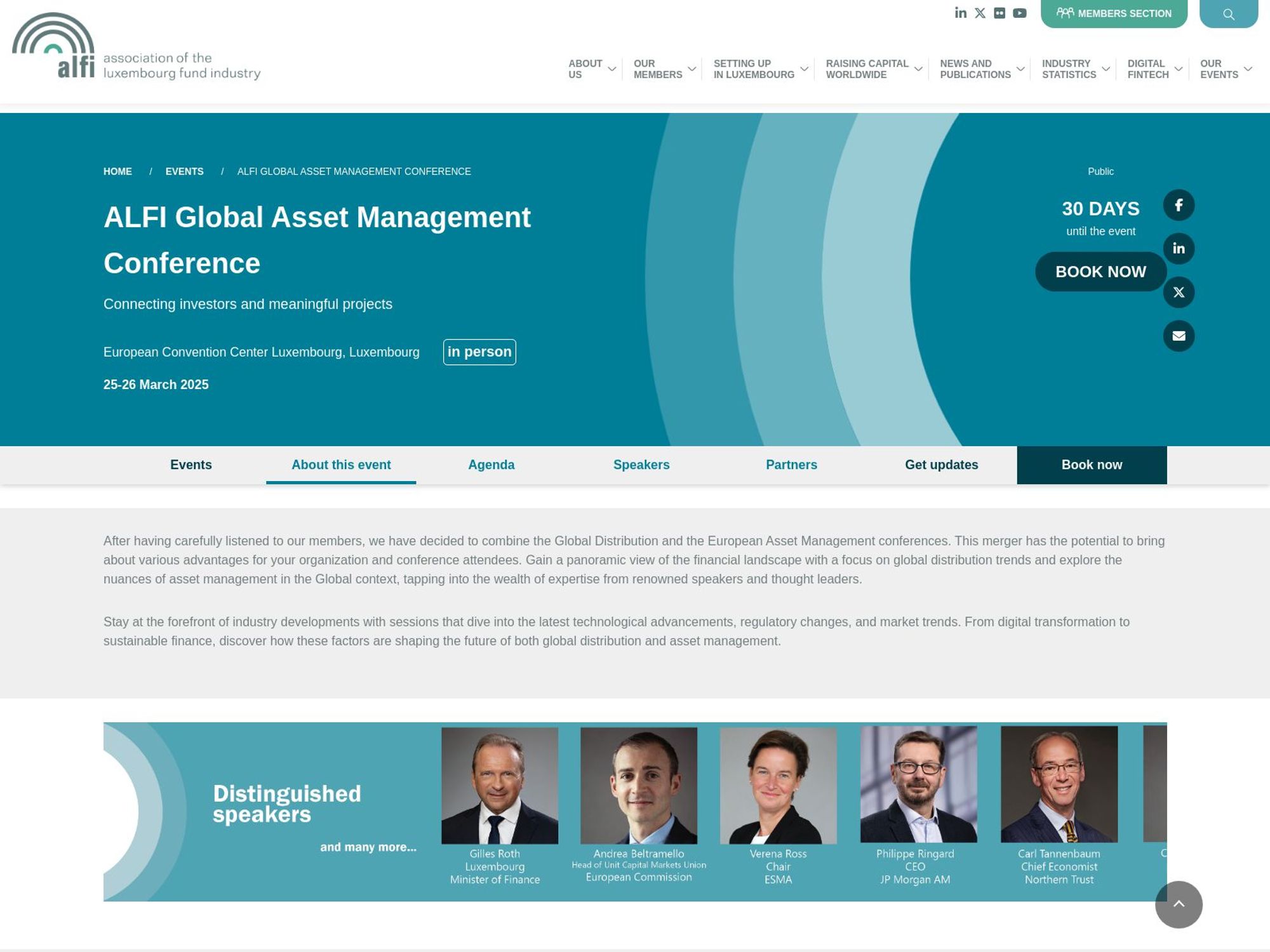The height and width of the screenshot is (952, 1270).
Task: Open the About Us nav item
Action: (x=585, y=69)
